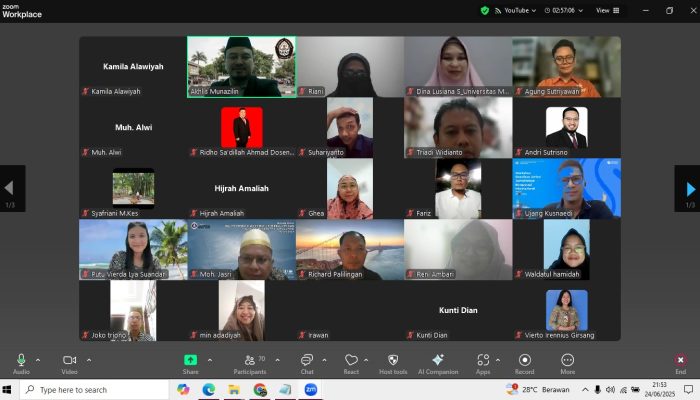
Task: Select Fariz participant video tile
Action: (x=458, y=188)
